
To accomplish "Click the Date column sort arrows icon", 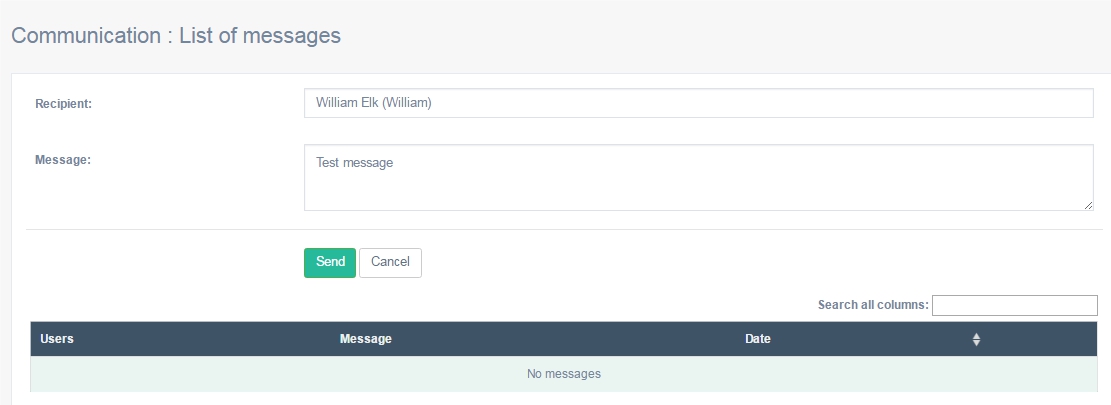I will click(976, 339).
